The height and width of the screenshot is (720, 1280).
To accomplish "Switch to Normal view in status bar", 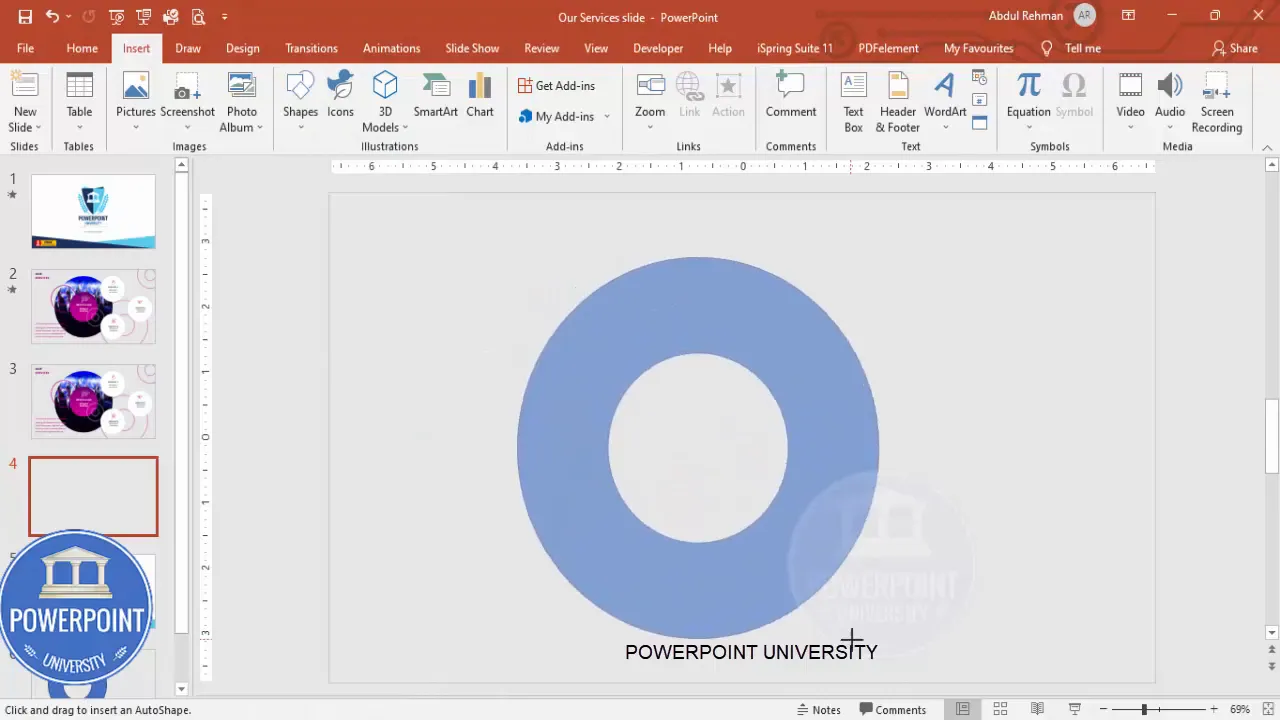I will (962, 709).
